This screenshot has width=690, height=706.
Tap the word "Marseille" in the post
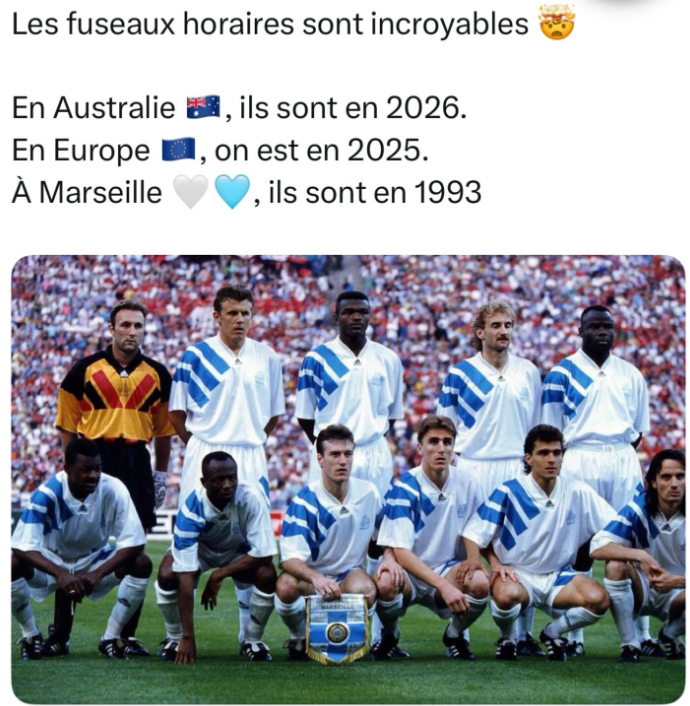[x=100, y=193]
